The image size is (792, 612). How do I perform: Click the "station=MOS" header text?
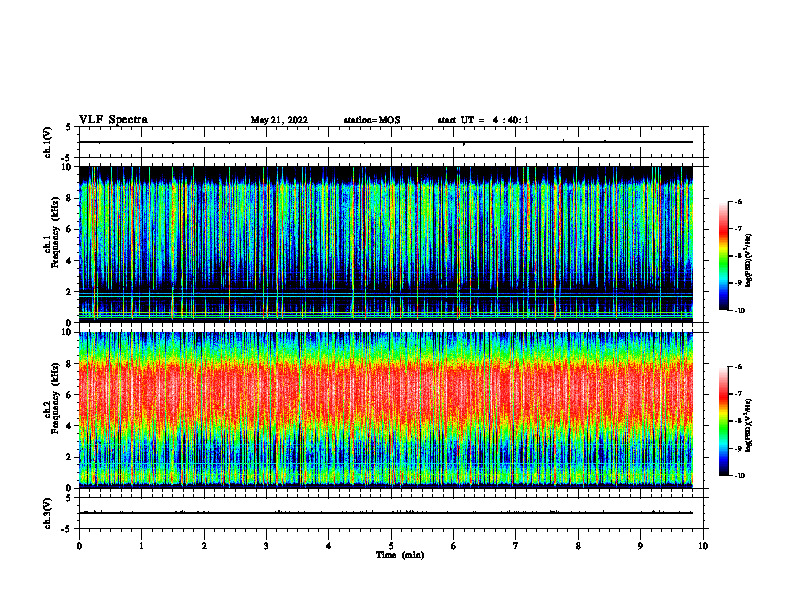click(372, 120)
